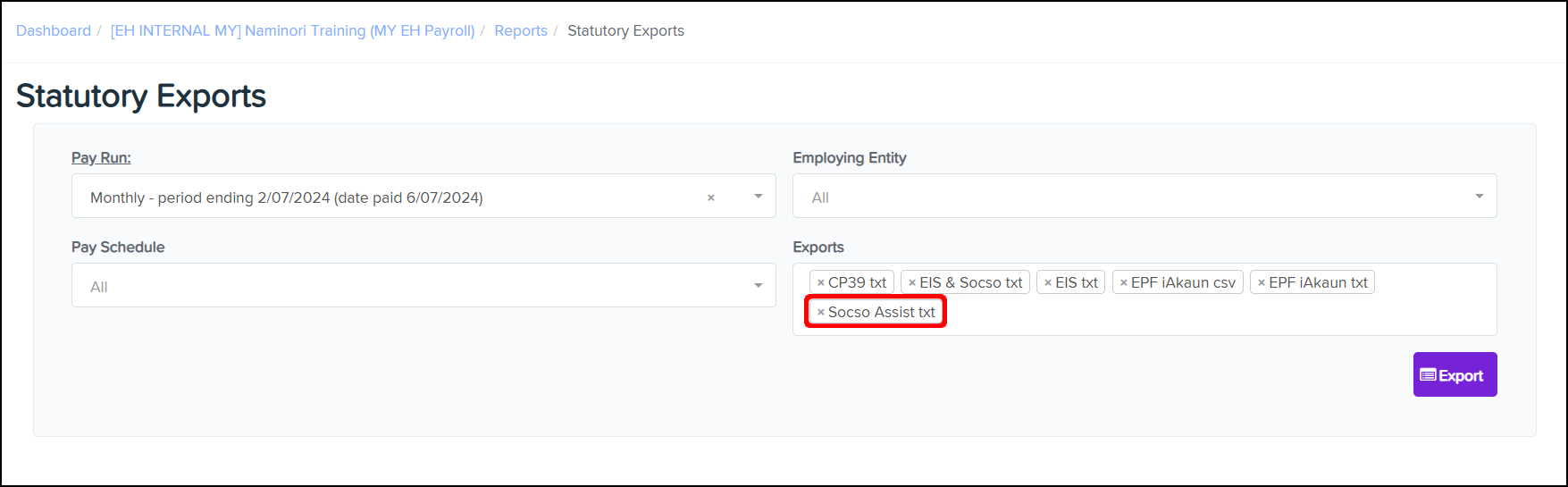Open the Pay Schedule dropdown

point(423,286)
